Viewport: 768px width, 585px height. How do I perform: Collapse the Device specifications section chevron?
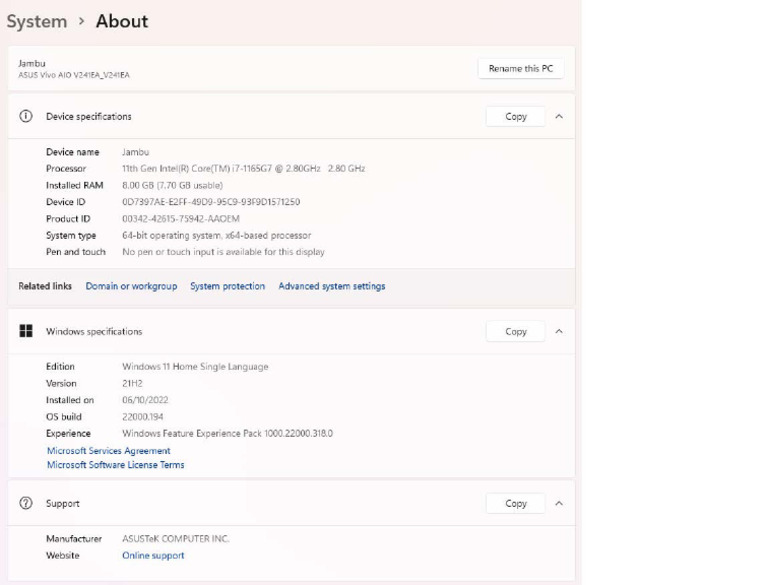[x=559, y=117]
